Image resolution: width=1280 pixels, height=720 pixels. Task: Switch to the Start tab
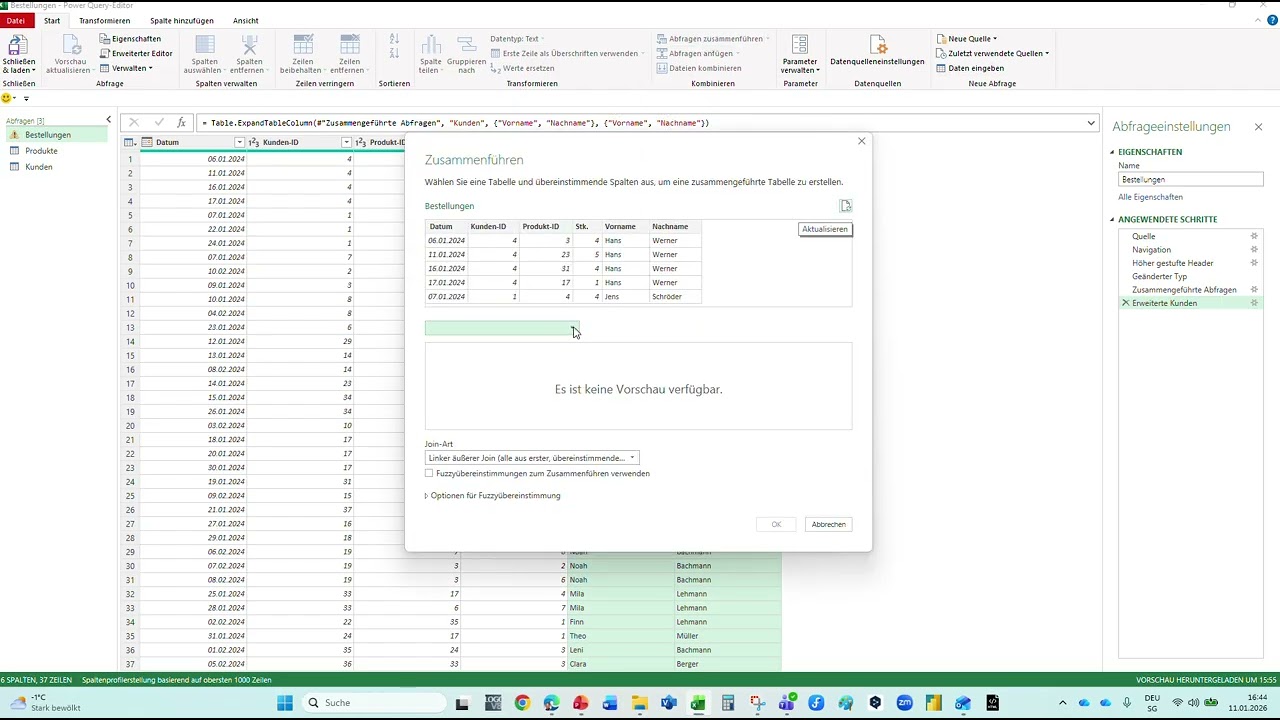52,20
